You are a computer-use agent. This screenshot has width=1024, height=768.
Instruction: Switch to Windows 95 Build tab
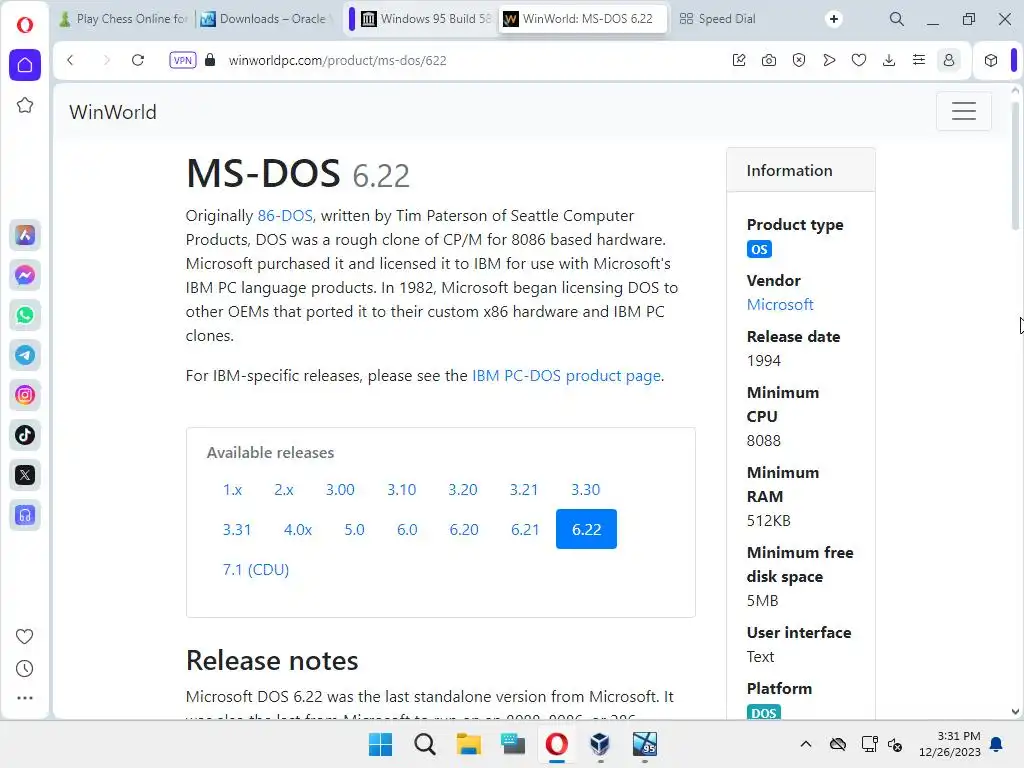coord(426,19)
